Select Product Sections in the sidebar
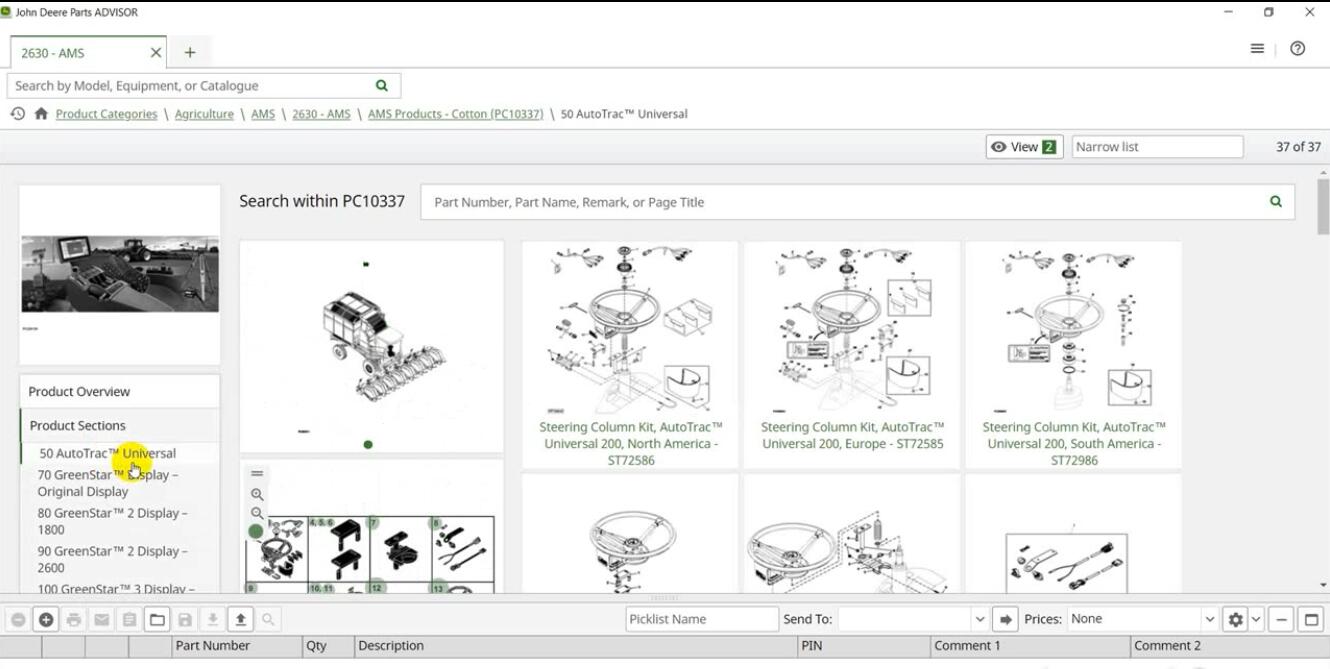 [119, 426]
